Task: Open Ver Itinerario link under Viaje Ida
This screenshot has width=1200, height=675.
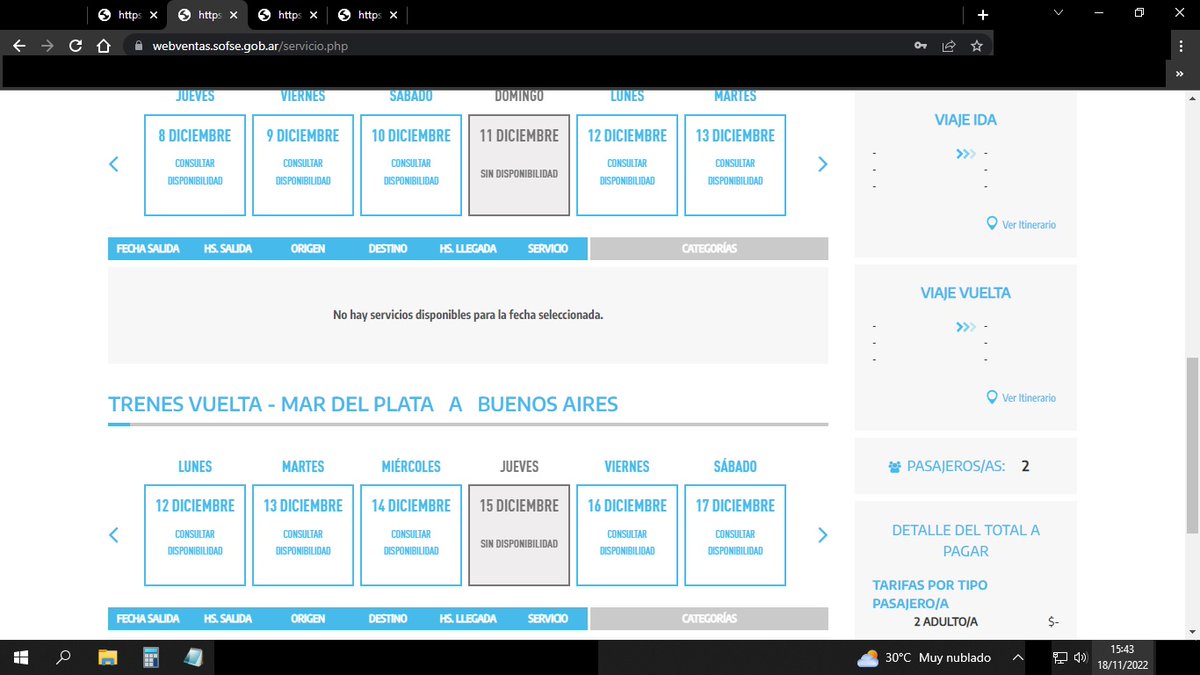Action: click(1029, 225)
